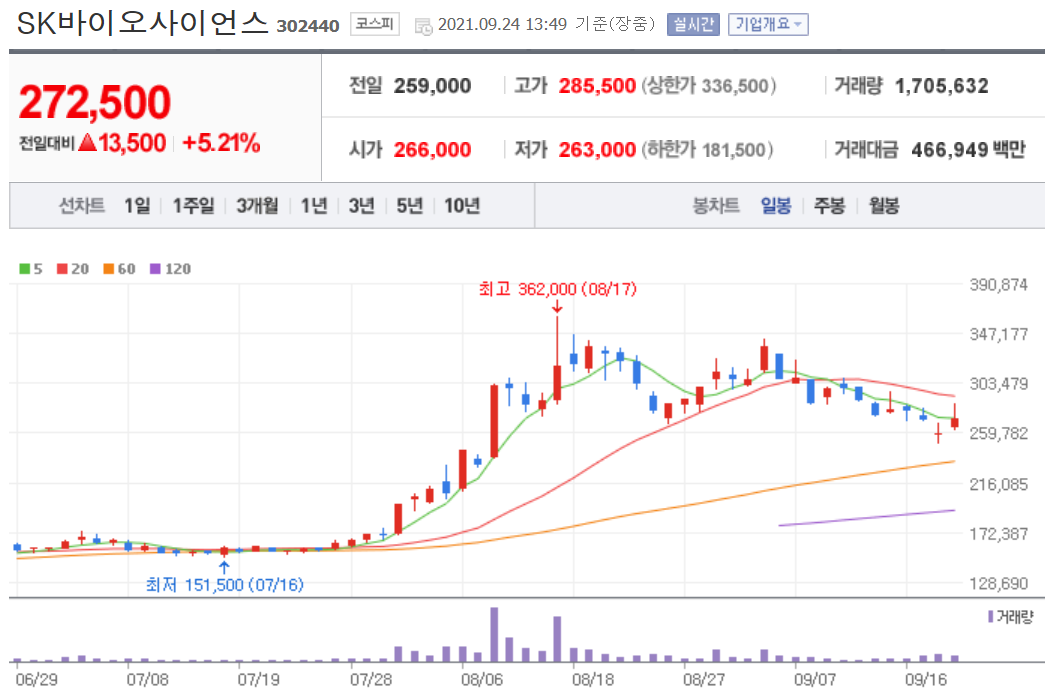Click the 고가 value 285,500

(x=597, y=86)
